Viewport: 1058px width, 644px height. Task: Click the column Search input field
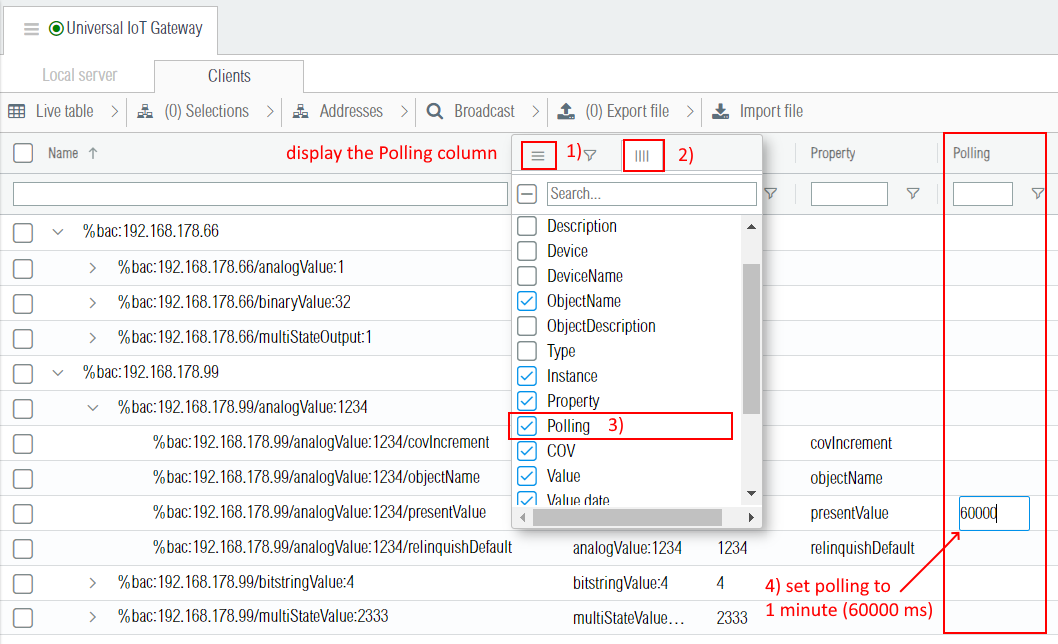click(x=651, y=193)
